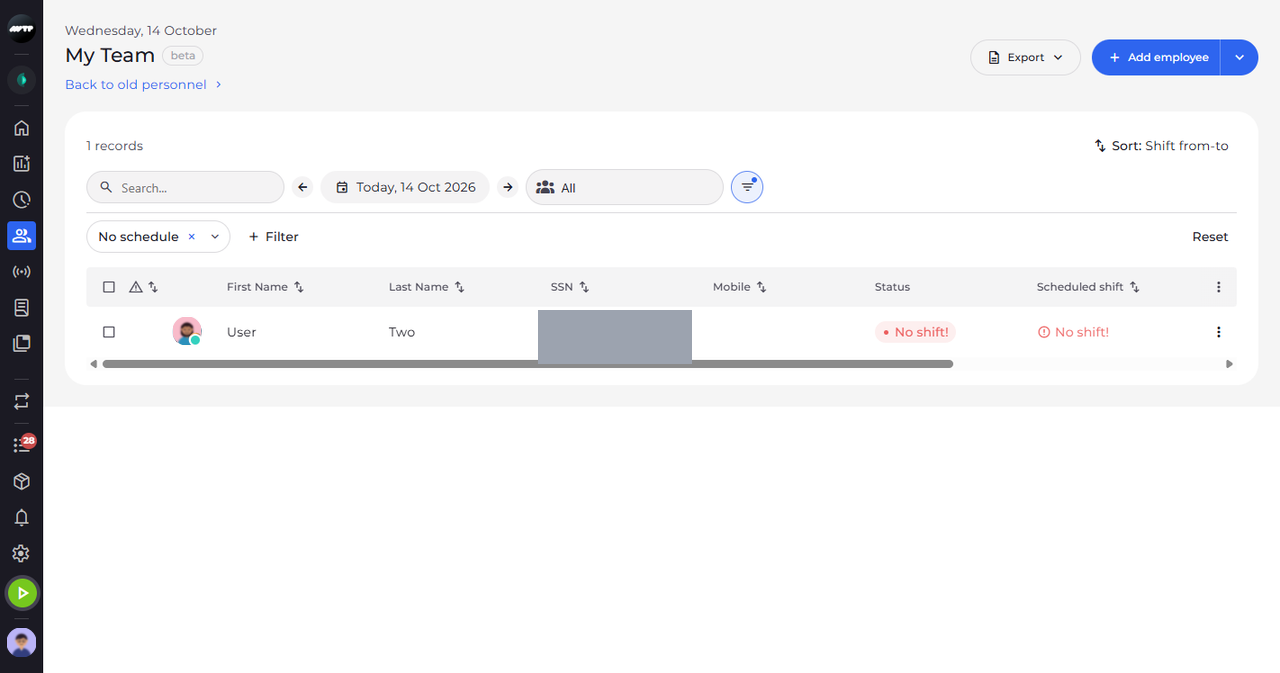Expand the No schedule filter chevron
This screenshot has height=673, width=1280.
[215, 237]
